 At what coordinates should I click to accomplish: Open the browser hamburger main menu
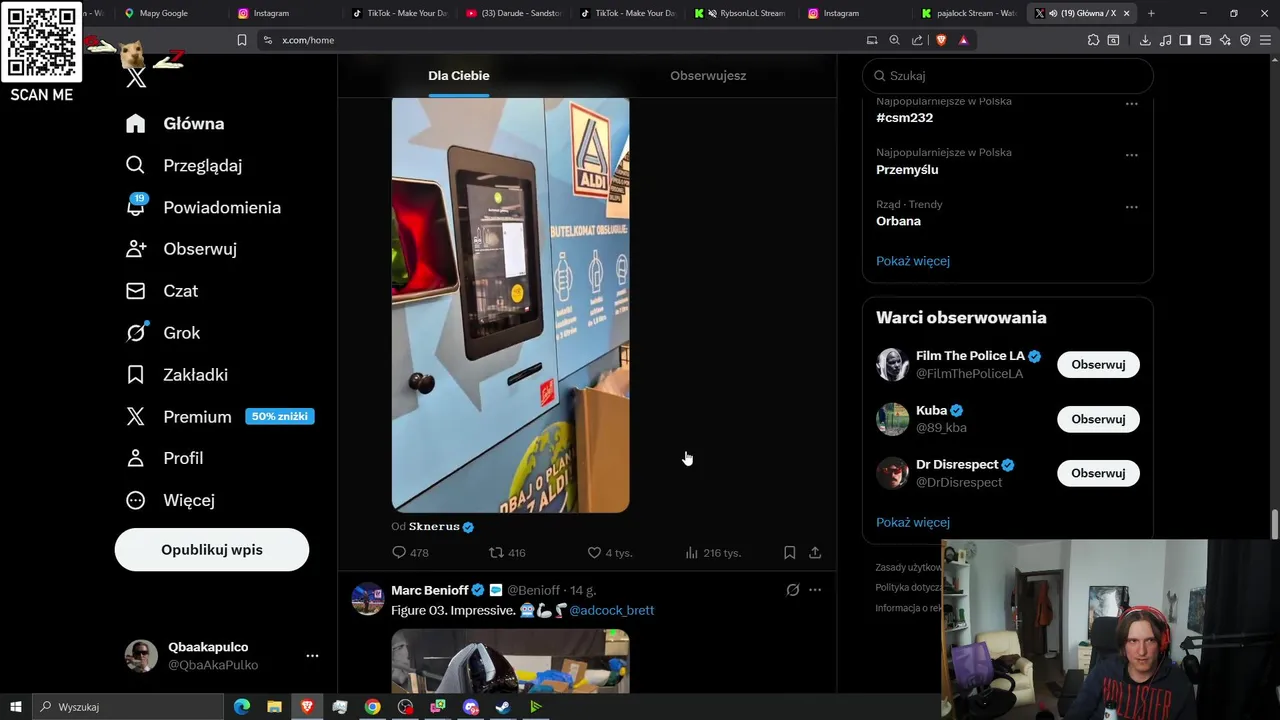(1265, 40)
